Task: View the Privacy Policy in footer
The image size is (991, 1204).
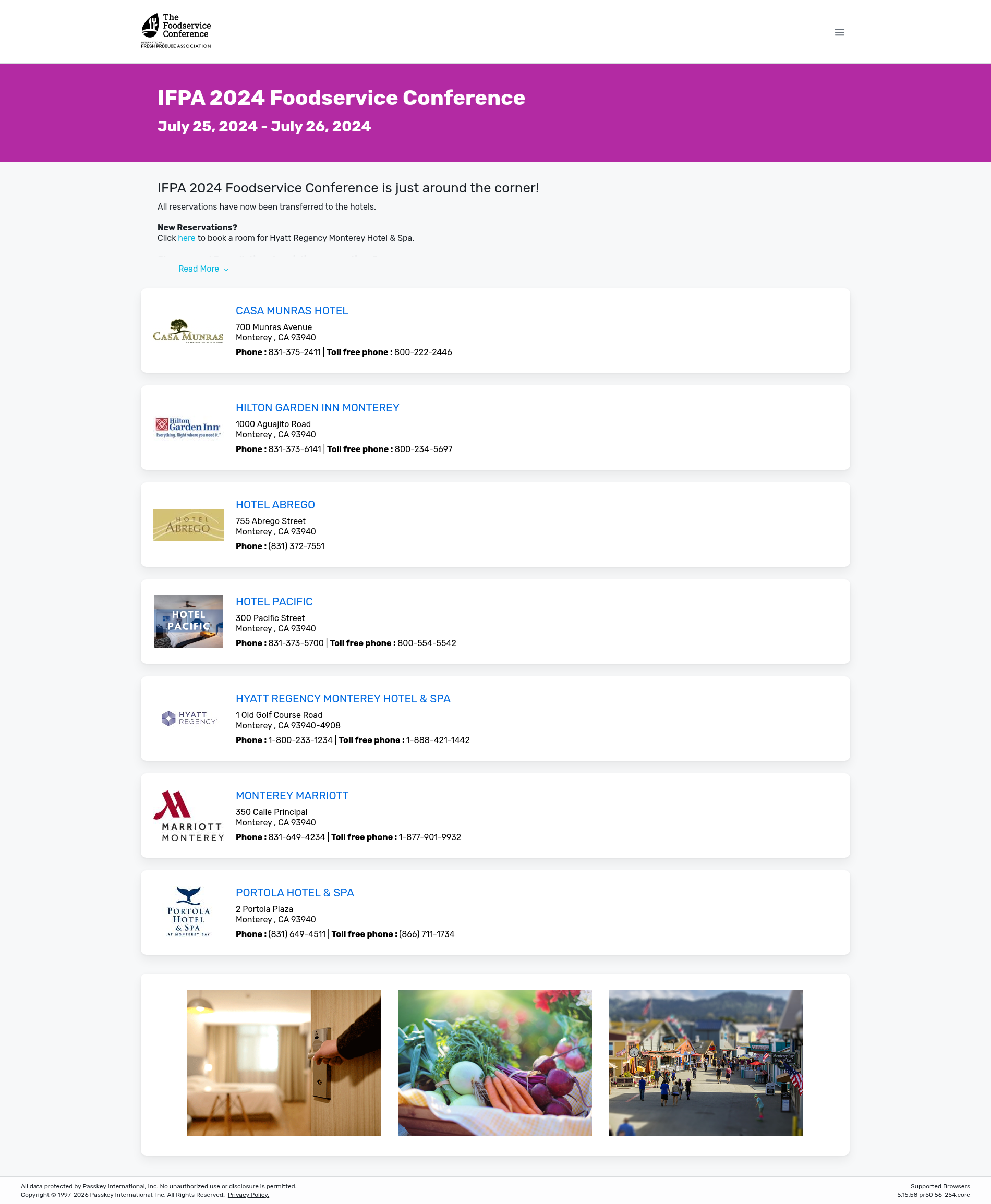Action: click(248, 1194)
